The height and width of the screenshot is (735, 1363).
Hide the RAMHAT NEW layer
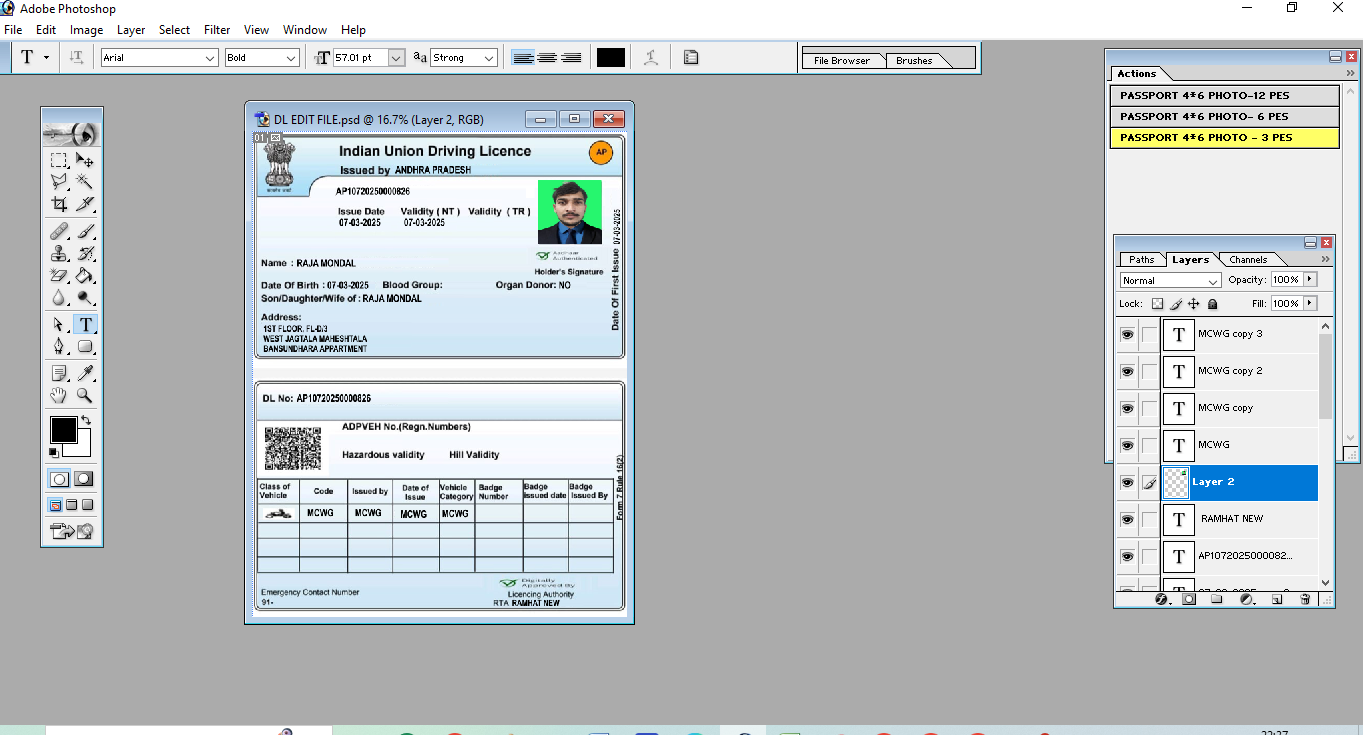click(1127, 519)
